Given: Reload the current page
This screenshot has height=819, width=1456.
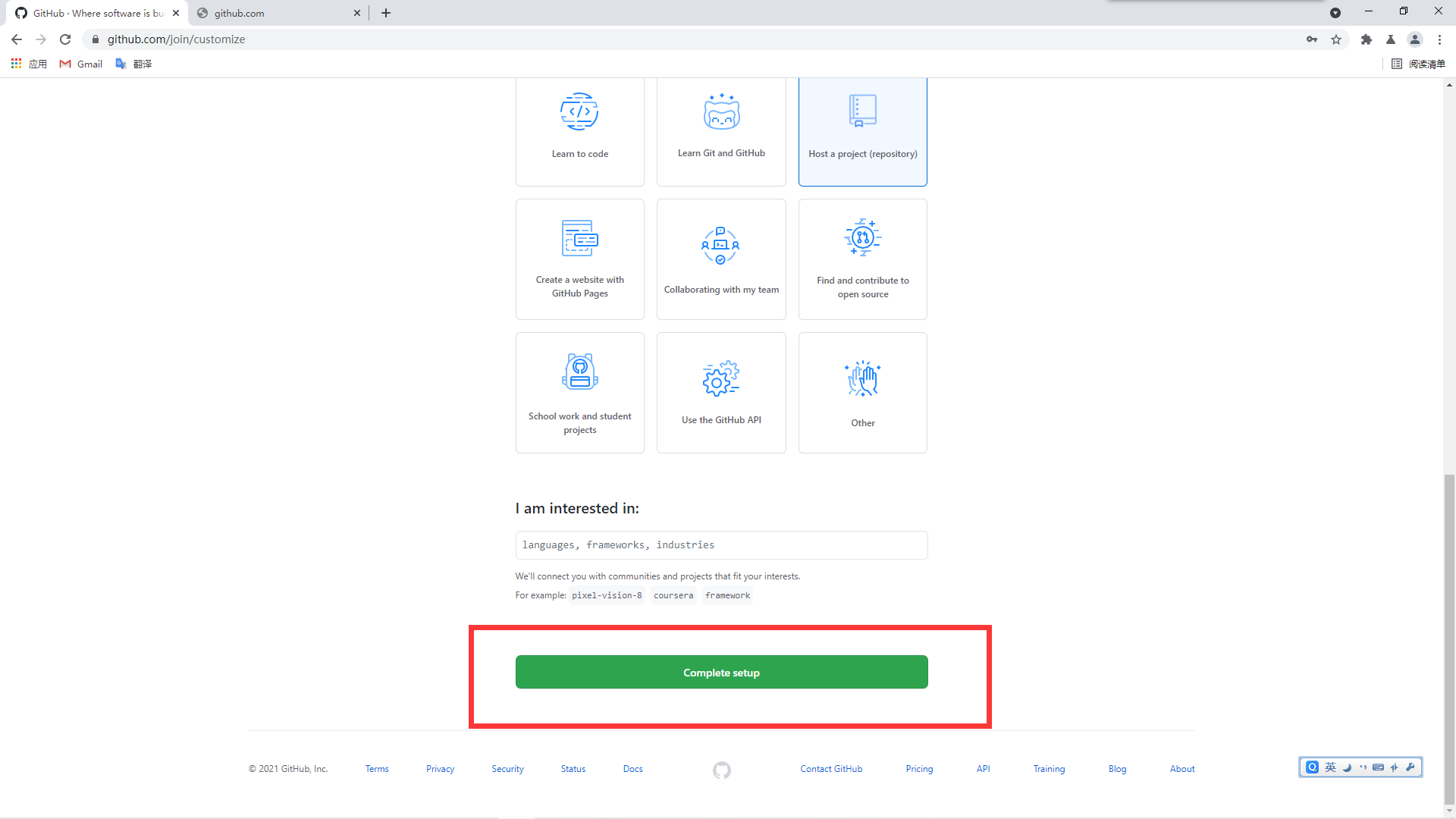Looking at the screenshot, I should 65,39.
